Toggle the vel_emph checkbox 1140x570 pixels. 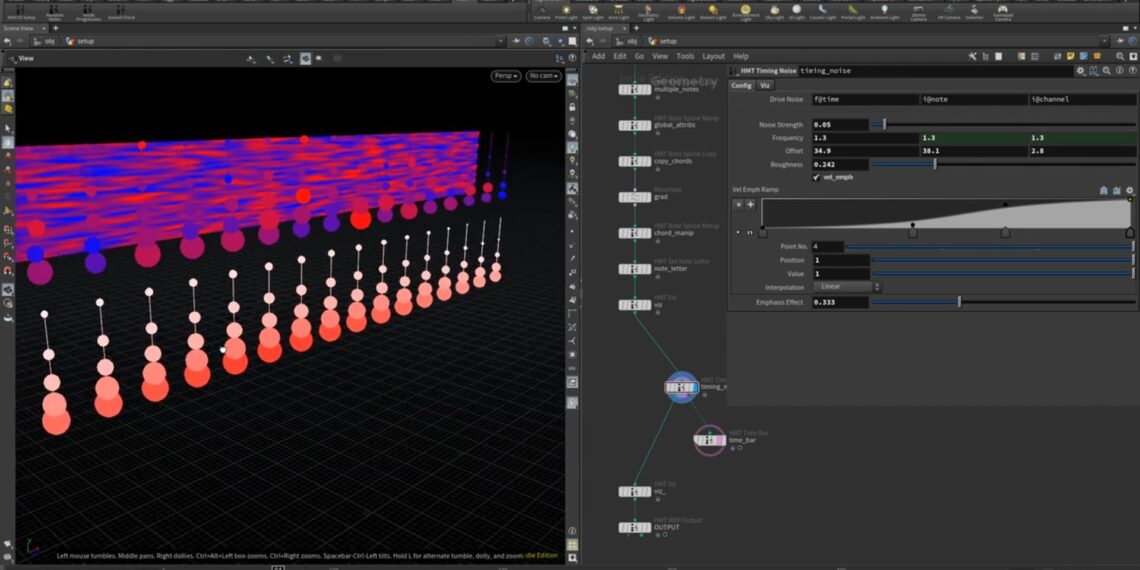coord(817,177)
